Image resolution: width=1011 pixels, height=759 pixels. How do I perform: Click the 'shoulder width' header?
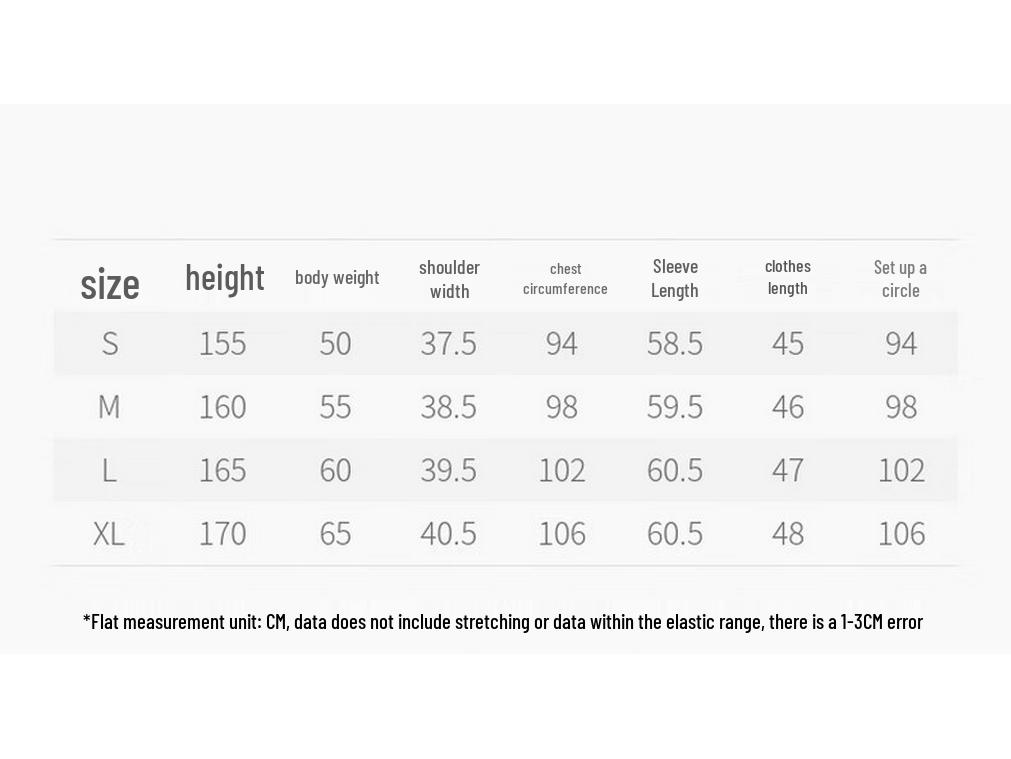tap(449, 279)
